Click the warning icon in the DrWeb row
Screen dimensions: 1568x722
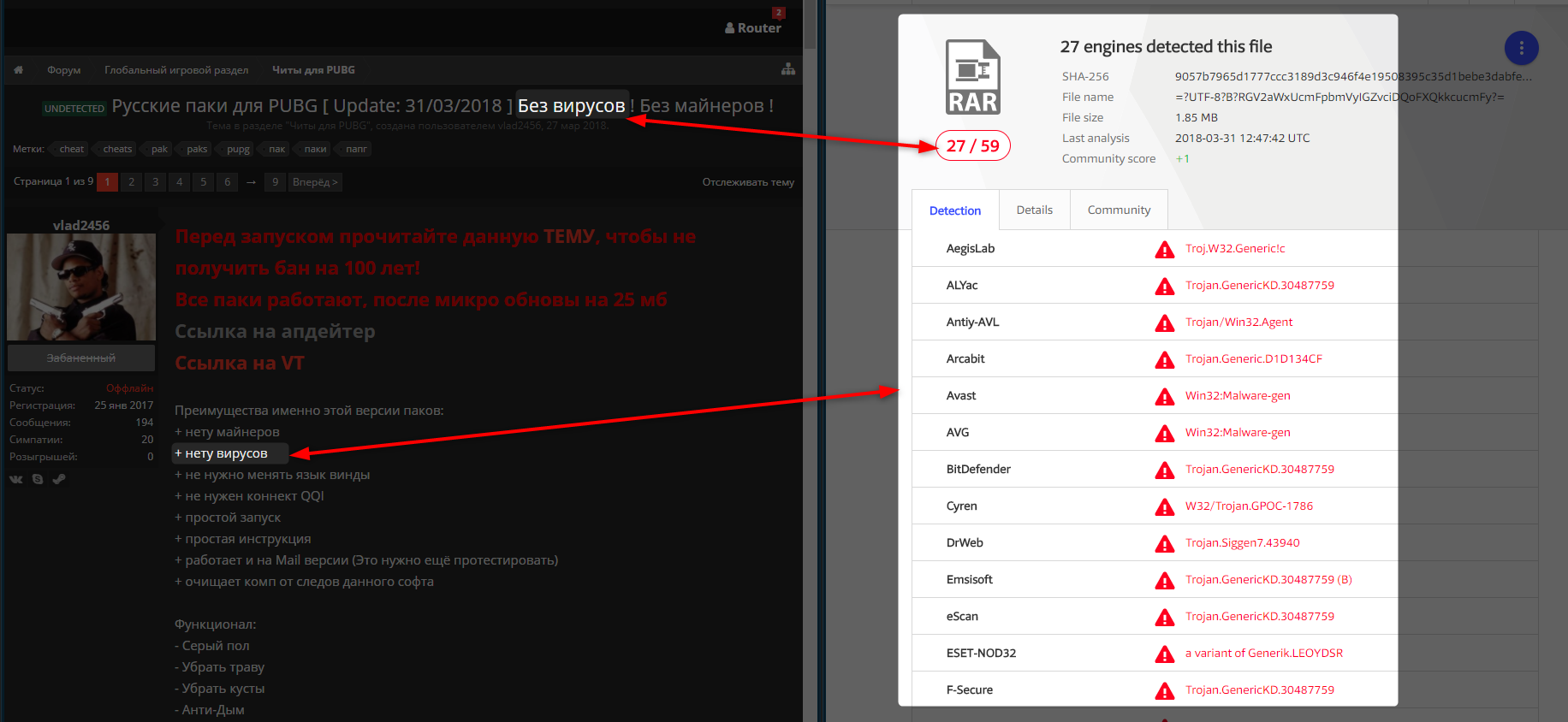tap(1164, 543)
